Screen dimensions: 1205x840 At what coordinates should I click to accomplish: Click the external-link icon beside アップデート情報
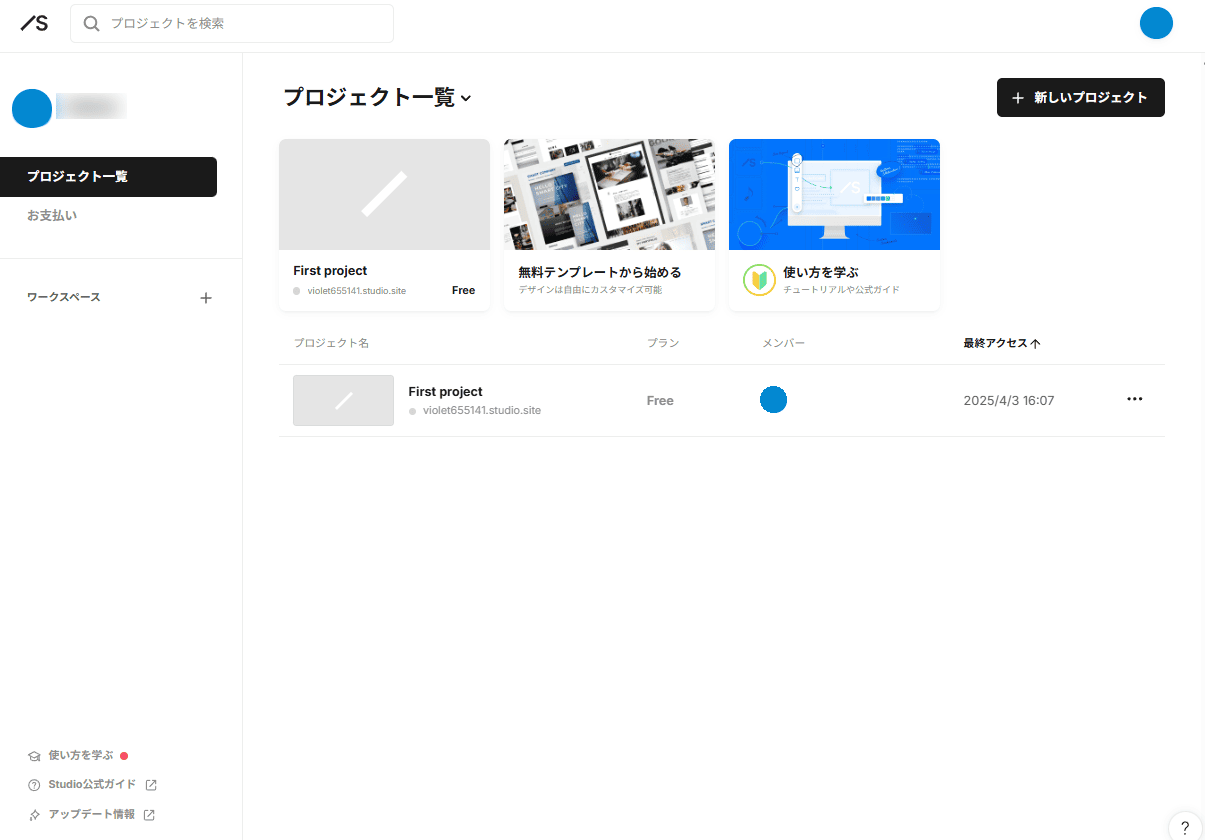[x=149, y=815]
